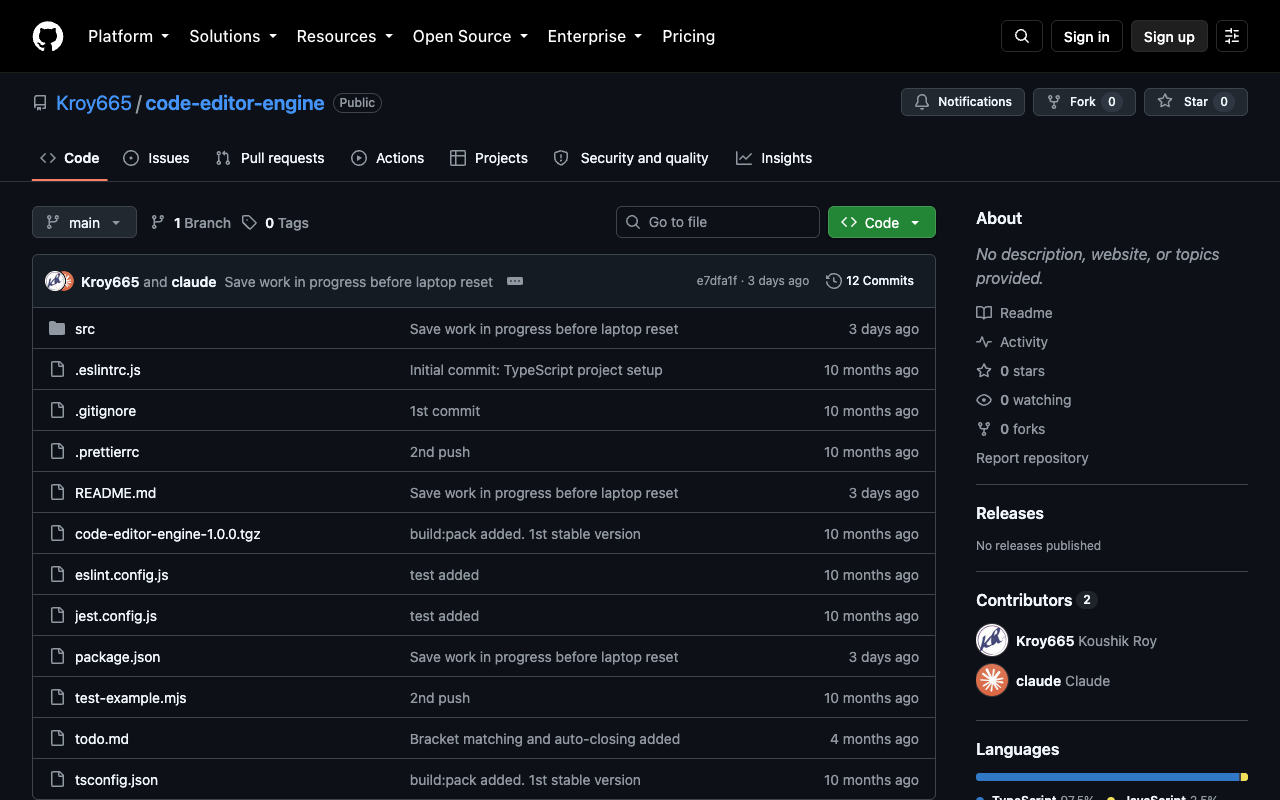View the 12 Commits history link
This screenshot has height=800, width=1280.
870,281
